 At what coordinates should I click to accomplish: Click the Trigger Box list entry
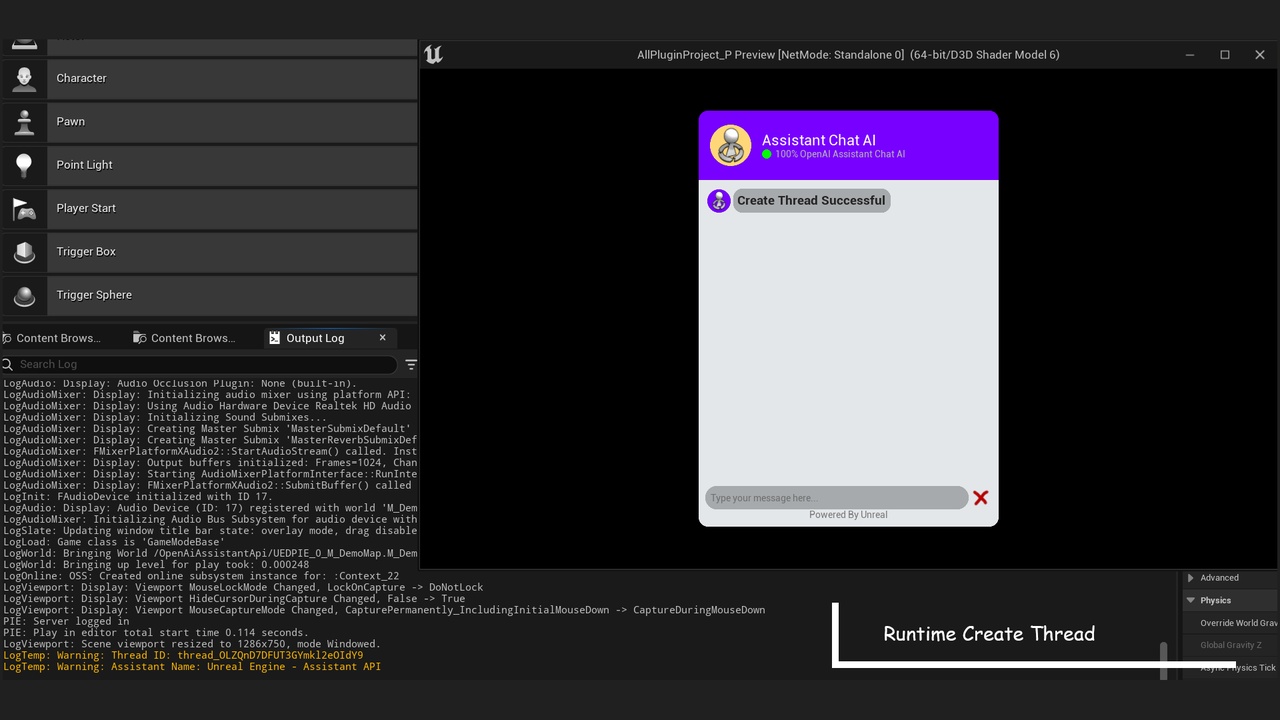click(209, 252)
